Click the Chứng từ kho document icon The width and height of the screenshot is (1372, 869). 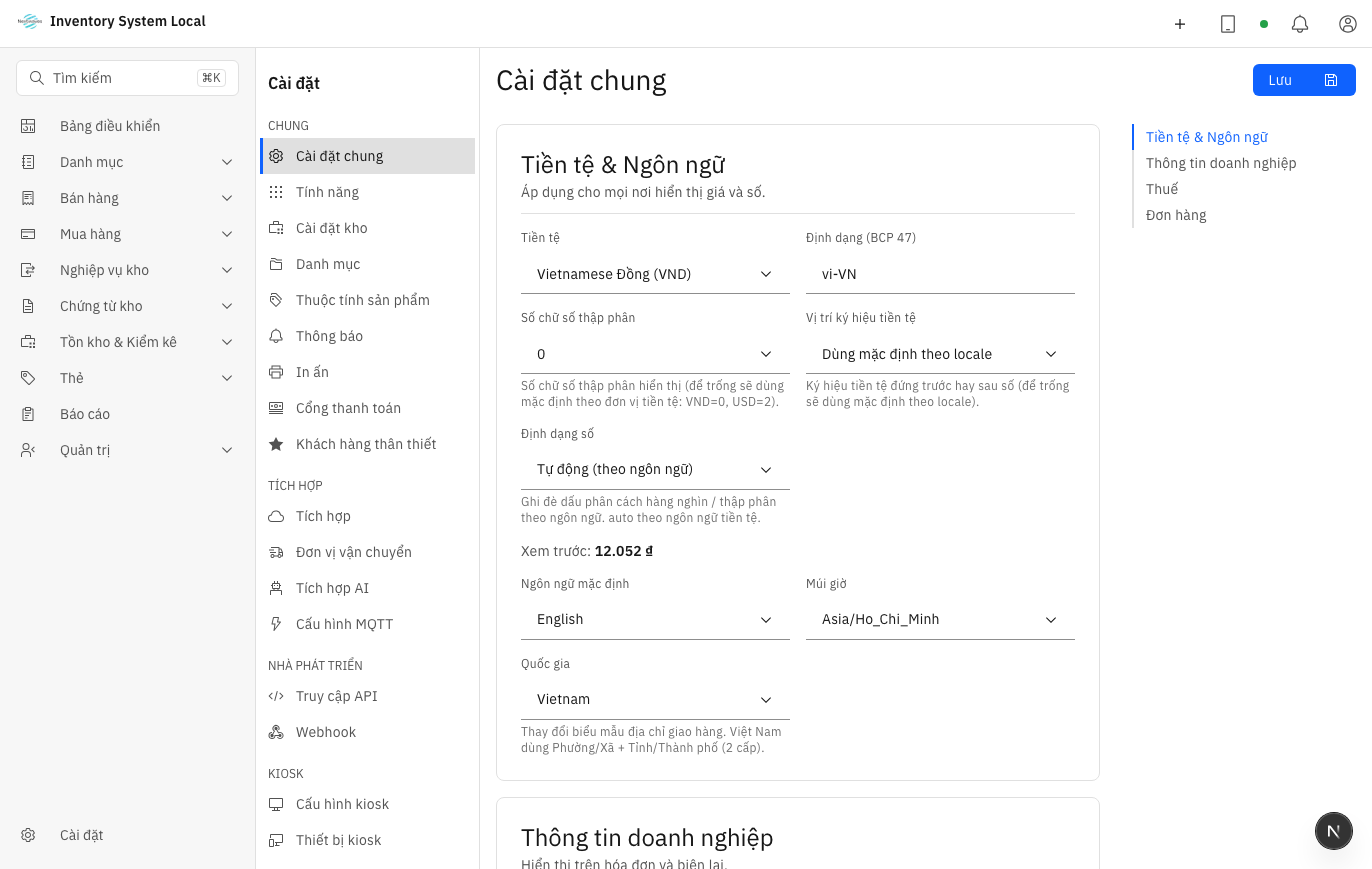[x=28, y=306]
